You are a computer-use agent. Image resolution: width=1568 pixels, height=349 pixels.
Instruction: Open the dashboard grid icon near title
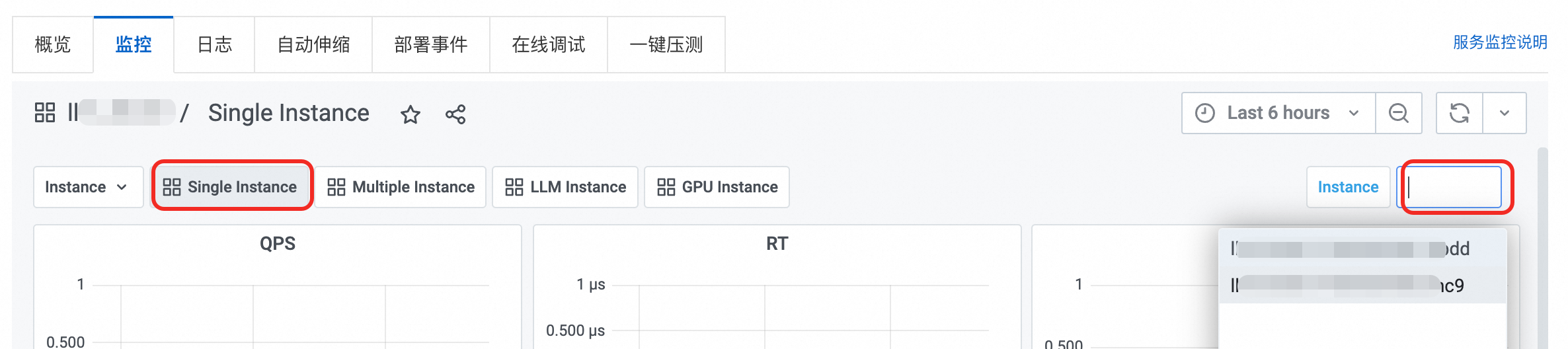tap(45, 112)
